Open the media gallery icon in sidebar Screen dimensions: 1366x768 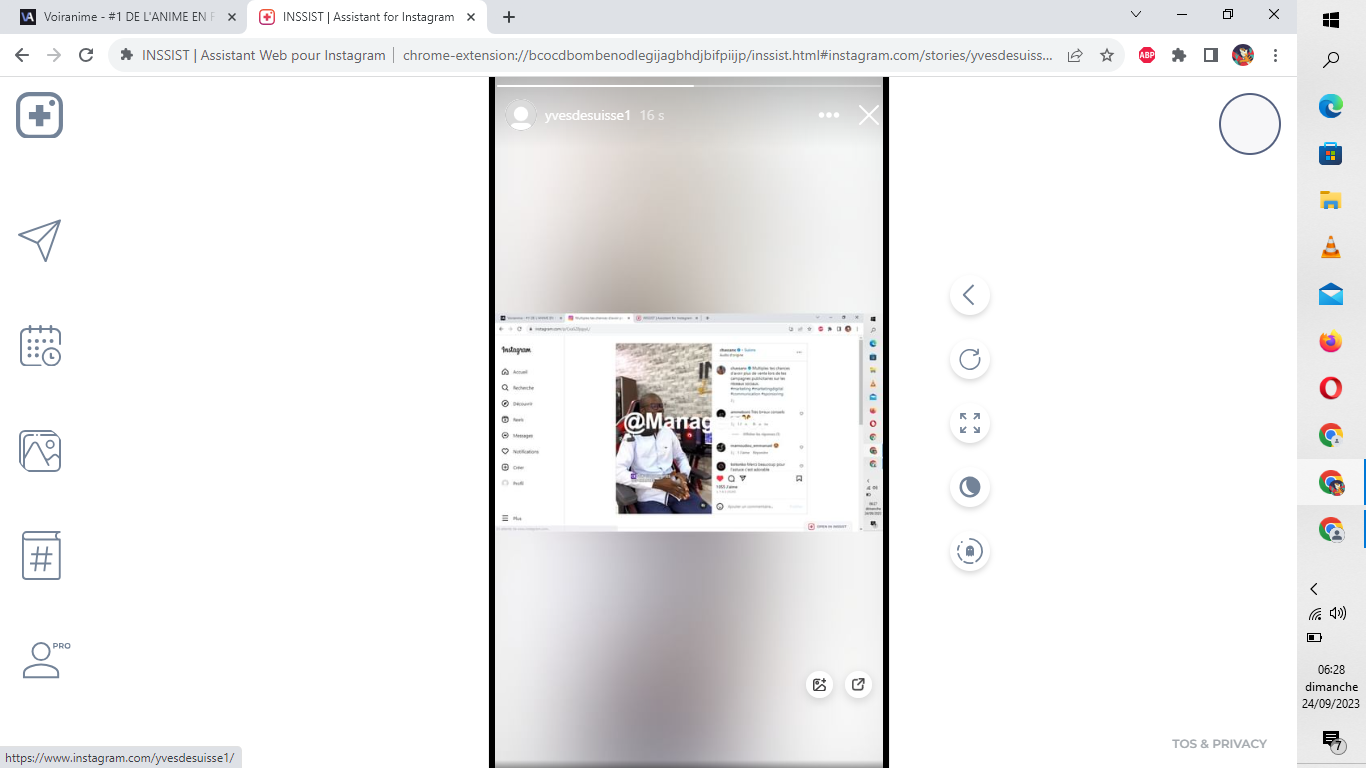pyautogui.click(x=40, y=452)
